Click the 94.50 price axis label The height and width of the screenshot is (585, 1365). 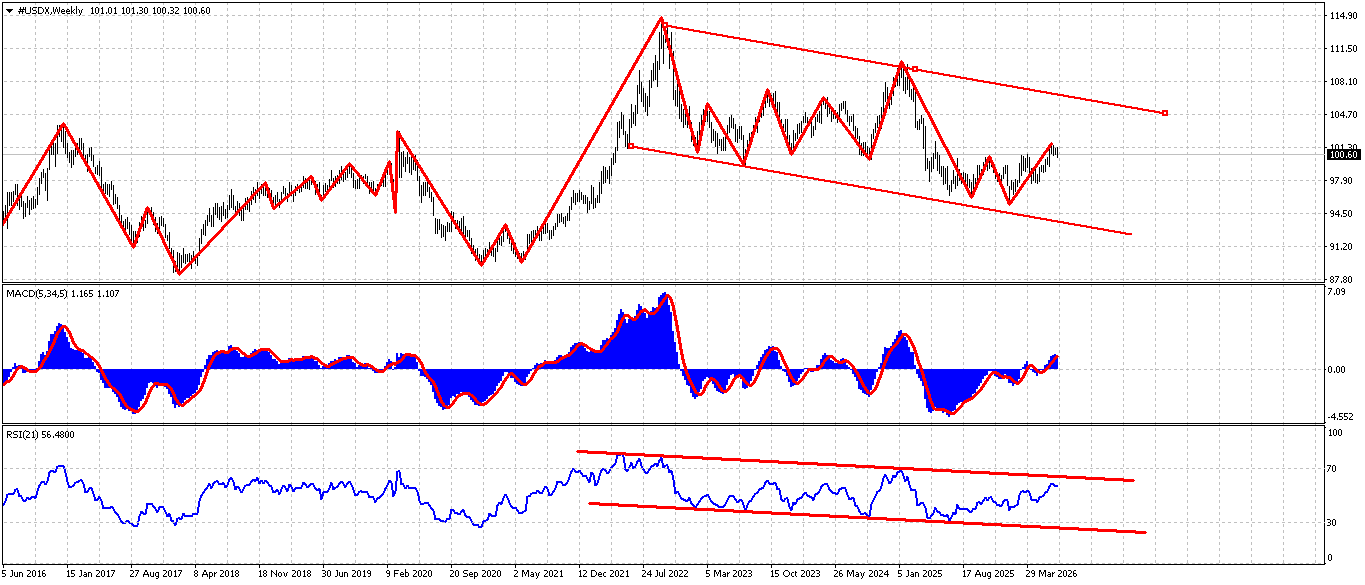coord(1340,213)
